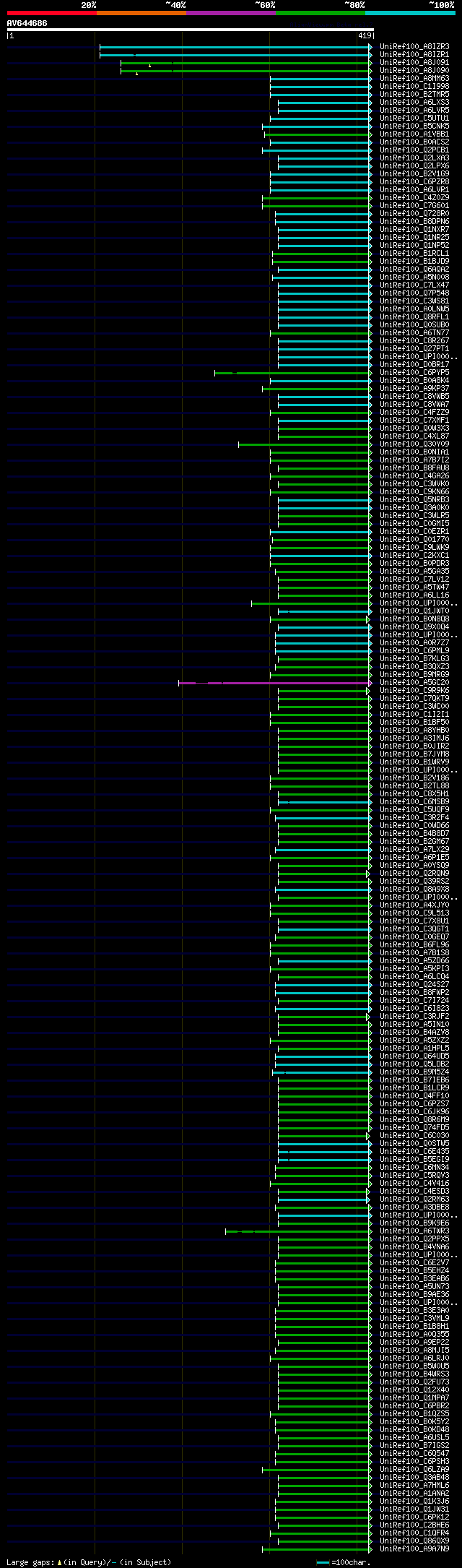The height and width of the screenshot is (1568, 462).
Task: Click UniRef100_C5UTU1 entry
Action: coord(414,118)
